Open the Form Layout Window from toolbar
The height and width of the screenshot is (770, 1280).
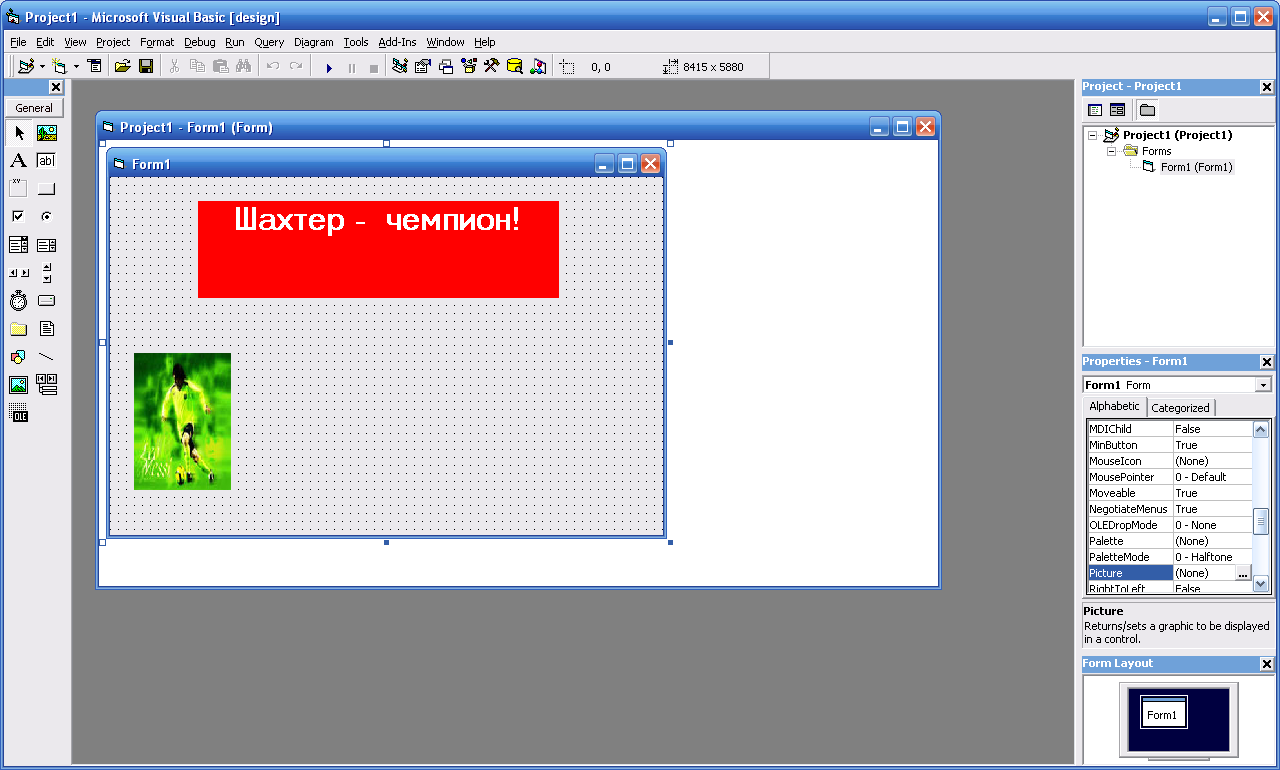click(446, 67)
